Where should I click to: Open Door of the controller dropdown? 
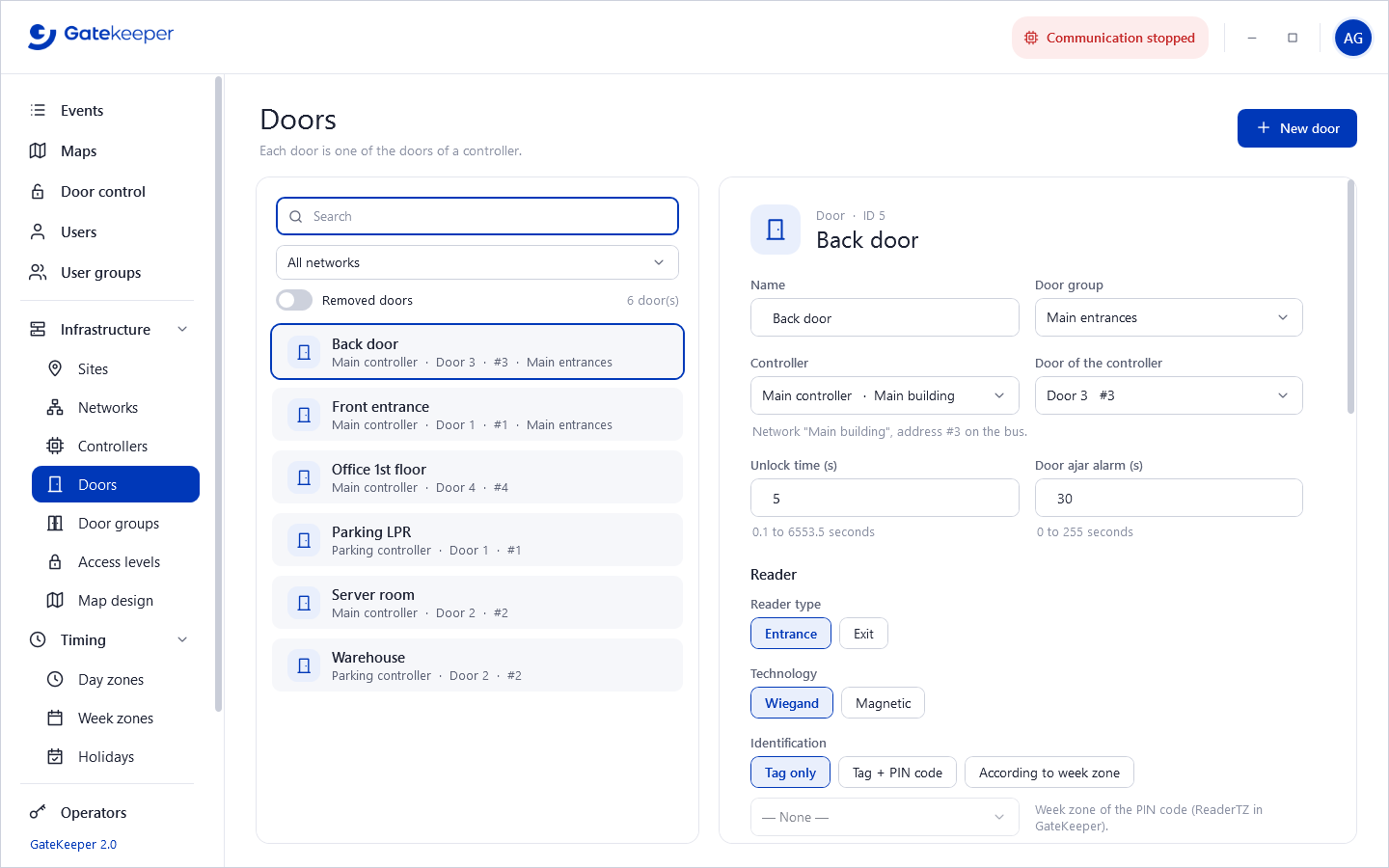[1169, 395]
